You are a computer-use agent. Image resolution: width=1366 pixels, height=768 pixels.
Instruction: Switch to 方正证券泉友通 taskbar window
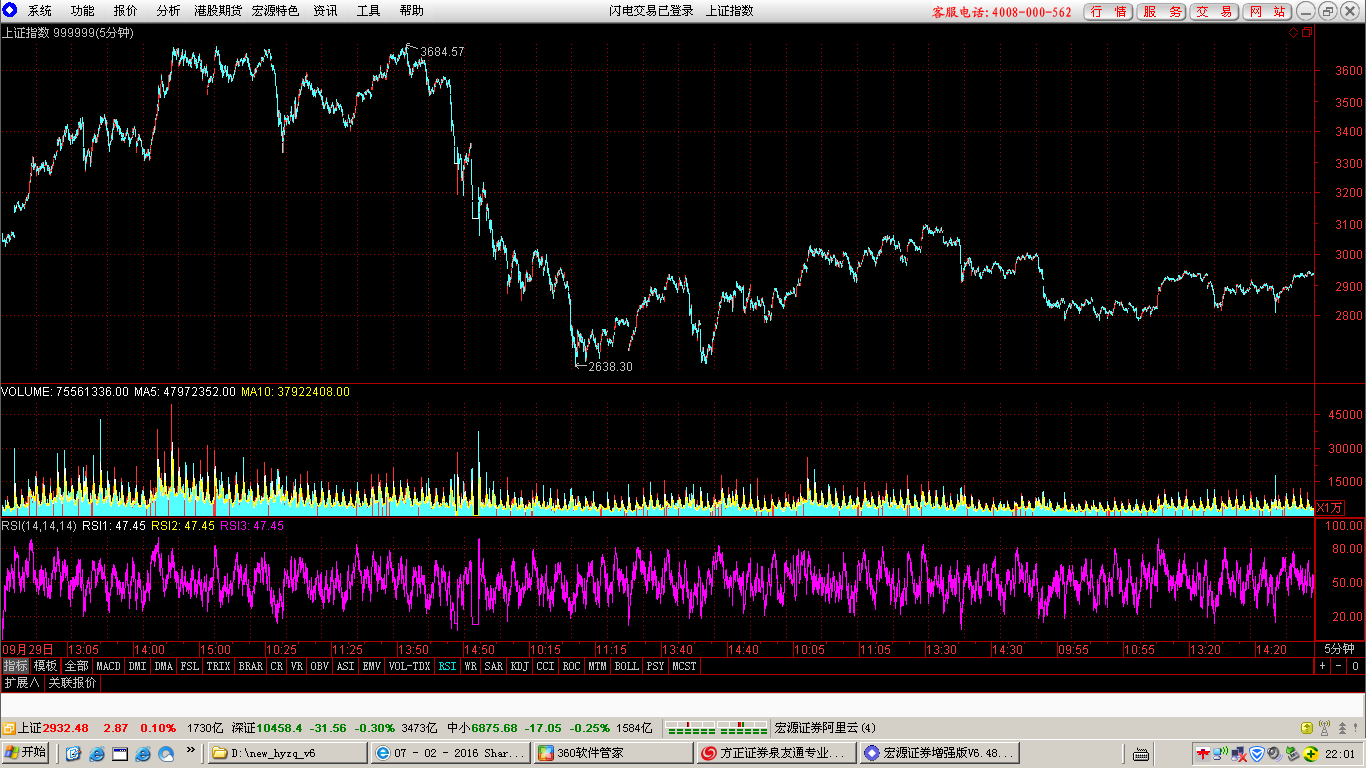coord(776,753)
